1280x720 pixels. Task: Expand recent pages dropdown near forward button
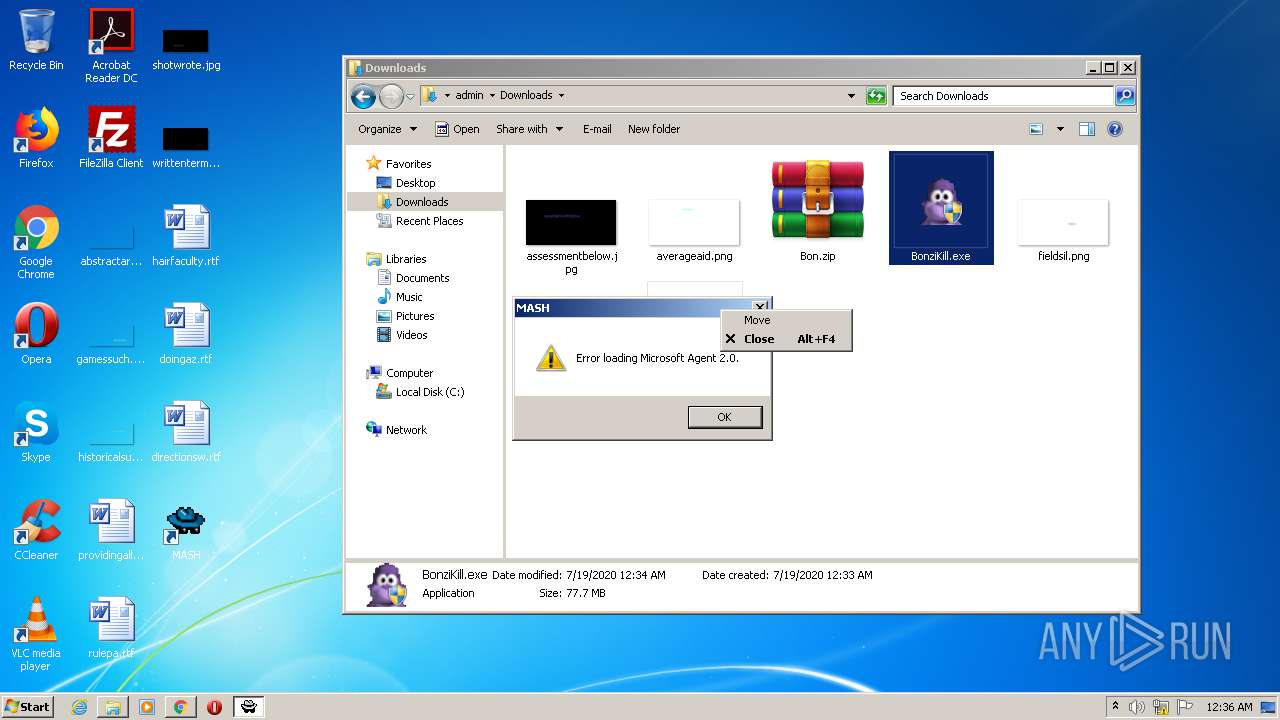[410, 97]
